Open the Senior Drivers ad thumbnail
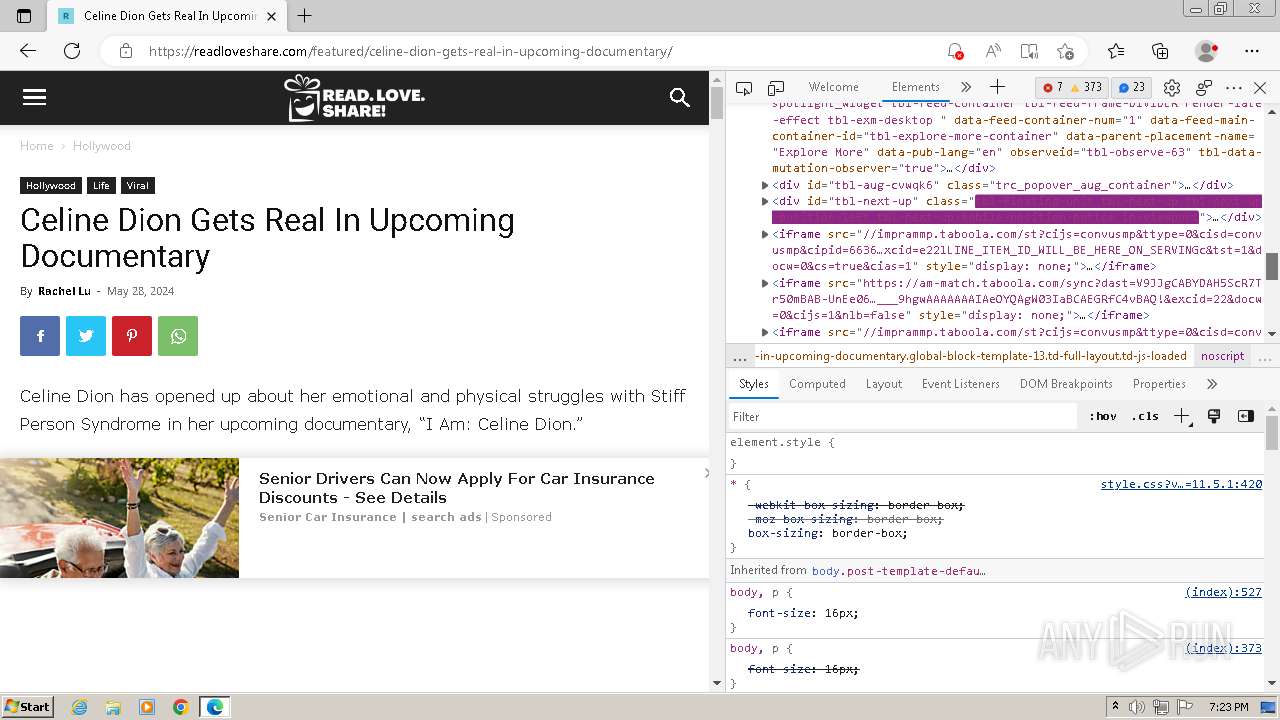The image size is (1280, 720). 119,518
